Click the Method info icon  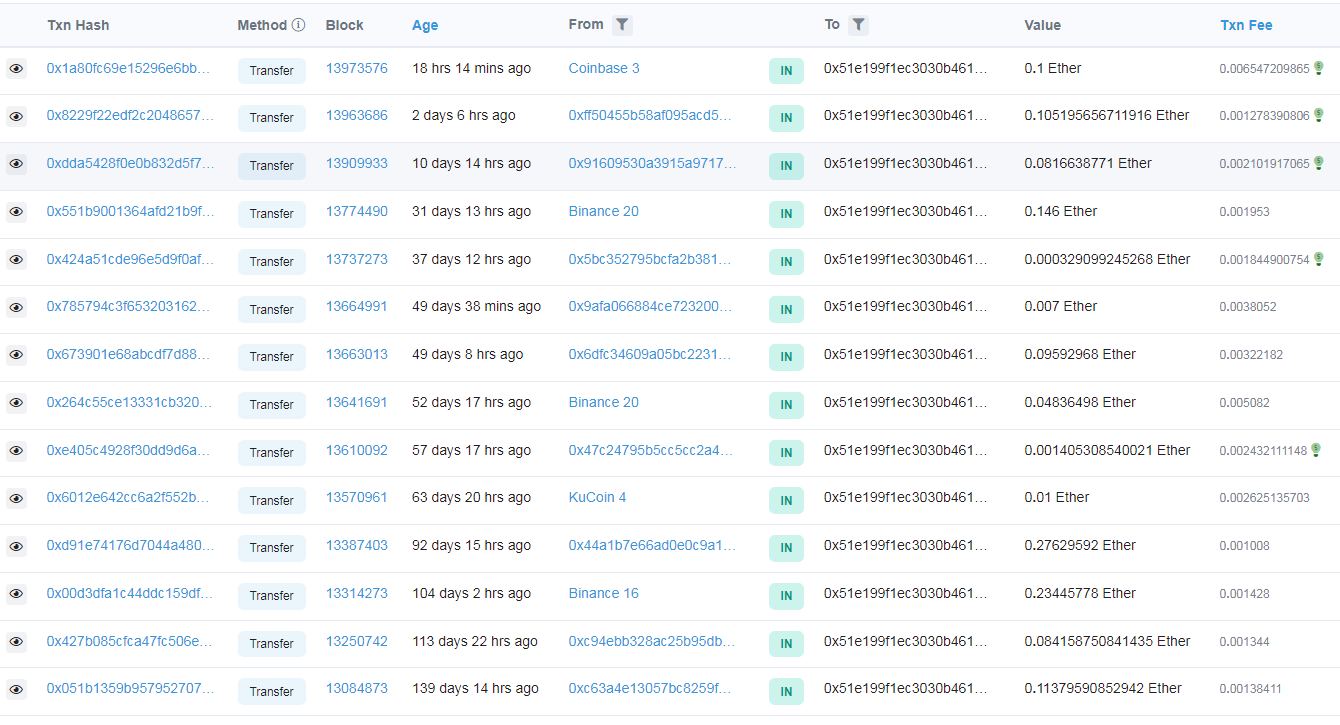pos(298,25)
